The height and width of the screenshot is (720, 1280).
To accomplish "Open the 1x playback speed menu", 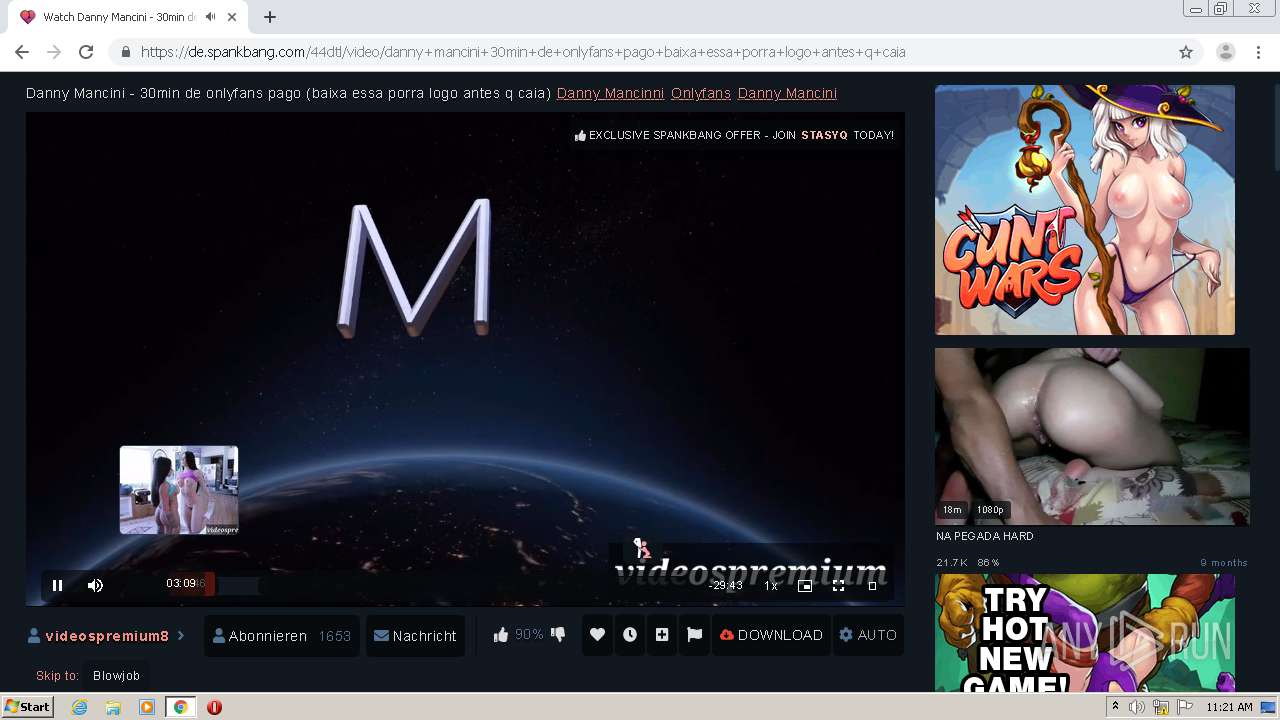I will 771,586.
